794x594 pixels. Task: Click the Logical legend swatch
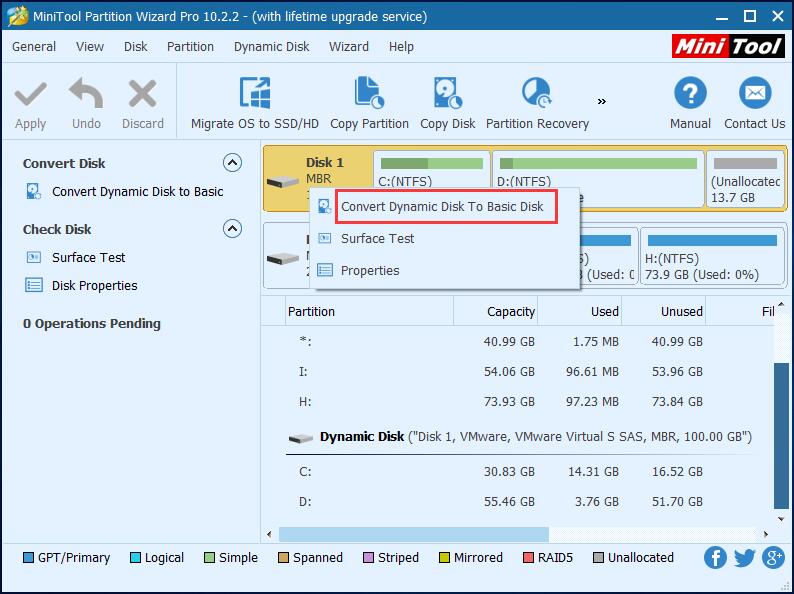tap(135, 558)
